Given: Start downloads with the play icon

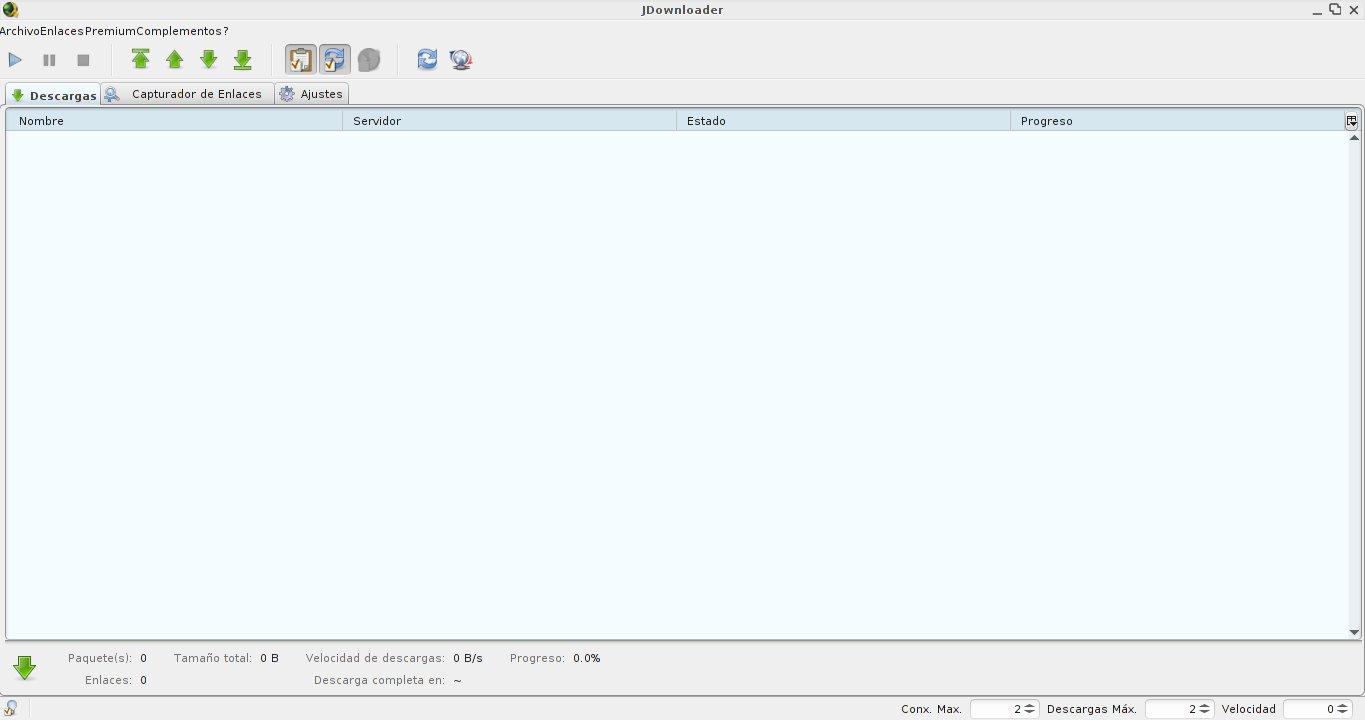Looking at the screenshot, I should 15,60.
